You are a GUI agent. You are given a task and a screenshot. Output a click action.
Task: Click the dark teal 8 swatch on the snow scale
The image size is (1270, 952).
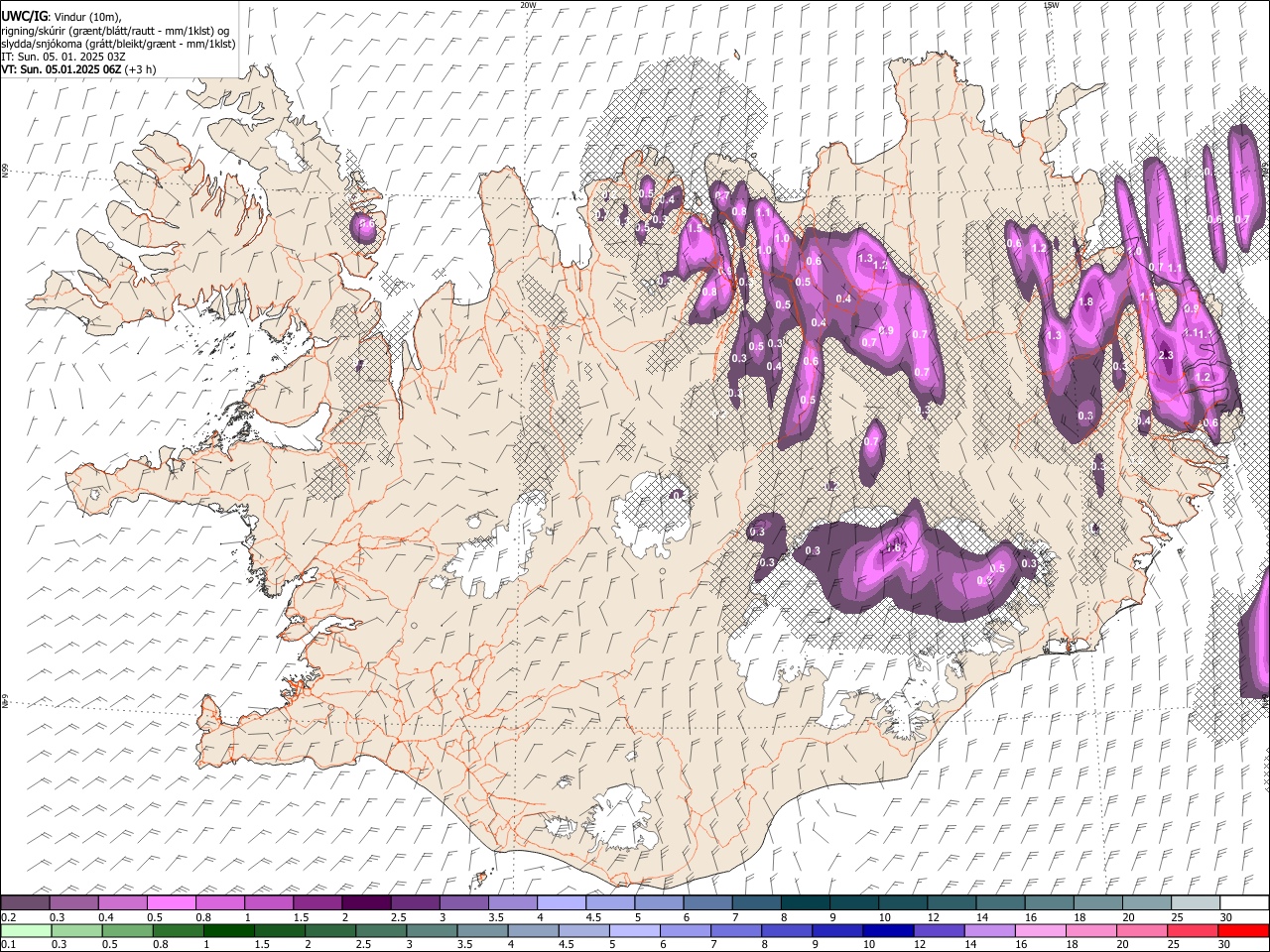[x=805, y=903]
